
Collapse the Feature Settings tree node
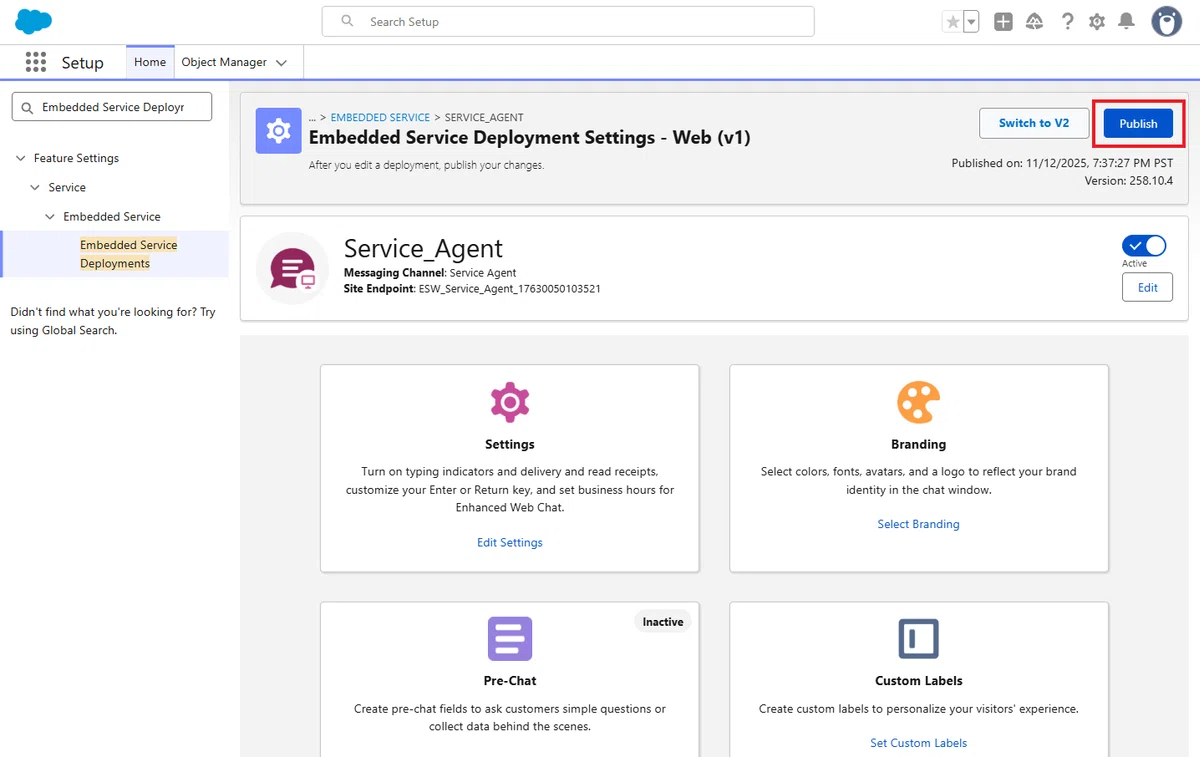[21, 158]
